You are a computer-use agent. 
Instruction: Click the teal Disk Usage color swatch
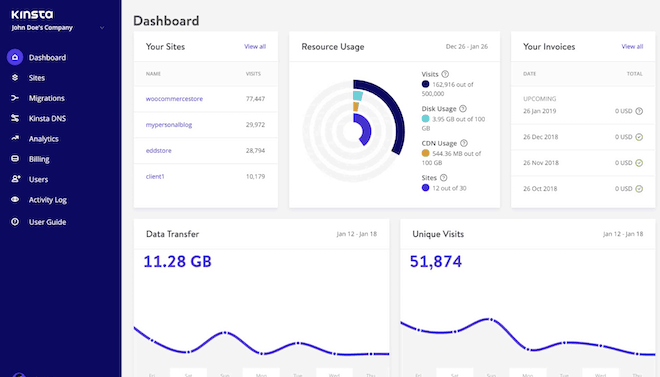click(426, 119)
